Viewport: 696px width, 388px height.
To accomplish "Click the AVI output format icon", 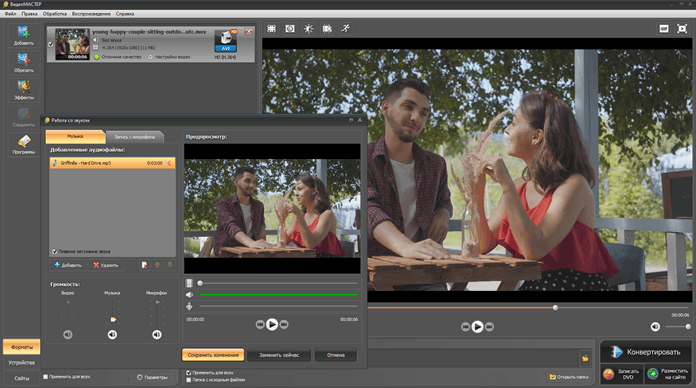I will tap(225, 41).
